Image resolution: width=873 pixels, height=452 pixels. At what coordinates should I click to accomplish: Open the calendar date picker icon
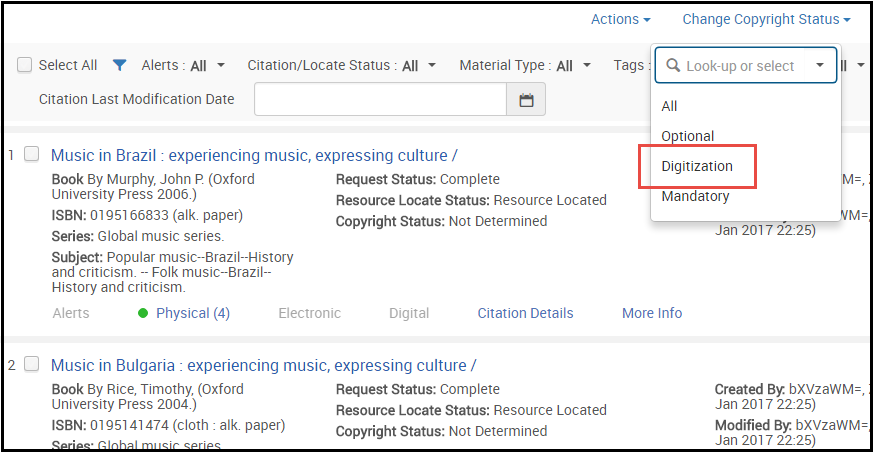coord(526,100)
